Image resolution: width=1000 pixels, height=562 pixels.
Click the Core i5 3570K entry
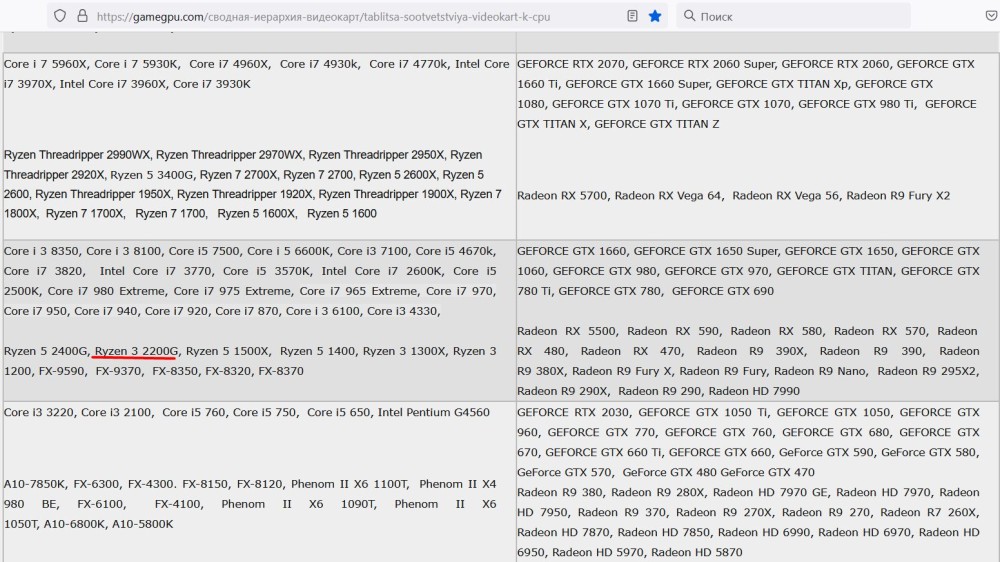pos(266,270)
